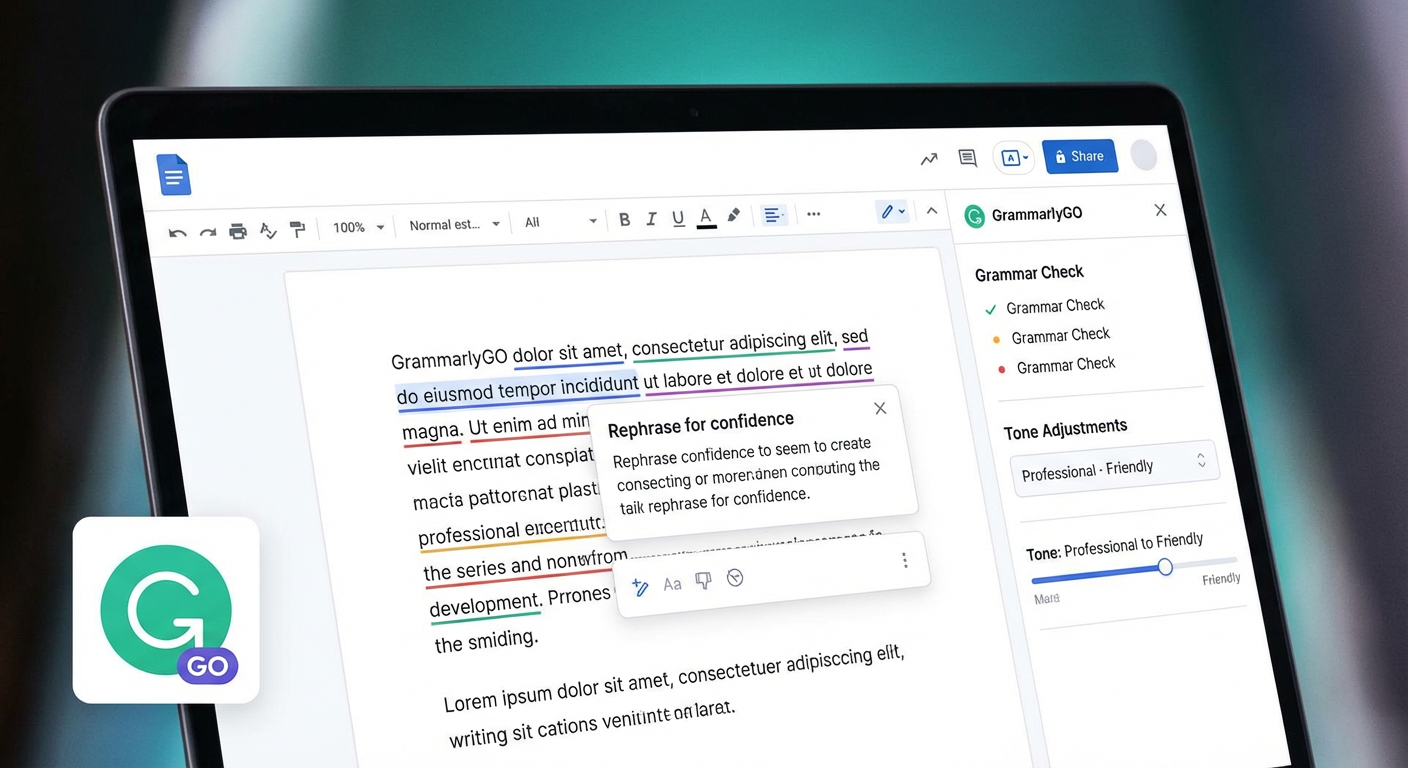The height and width of the screenshot is (768, 1408).
Task: Select the green-checked Grammar Check item
Action: (x=1054, y=306)
